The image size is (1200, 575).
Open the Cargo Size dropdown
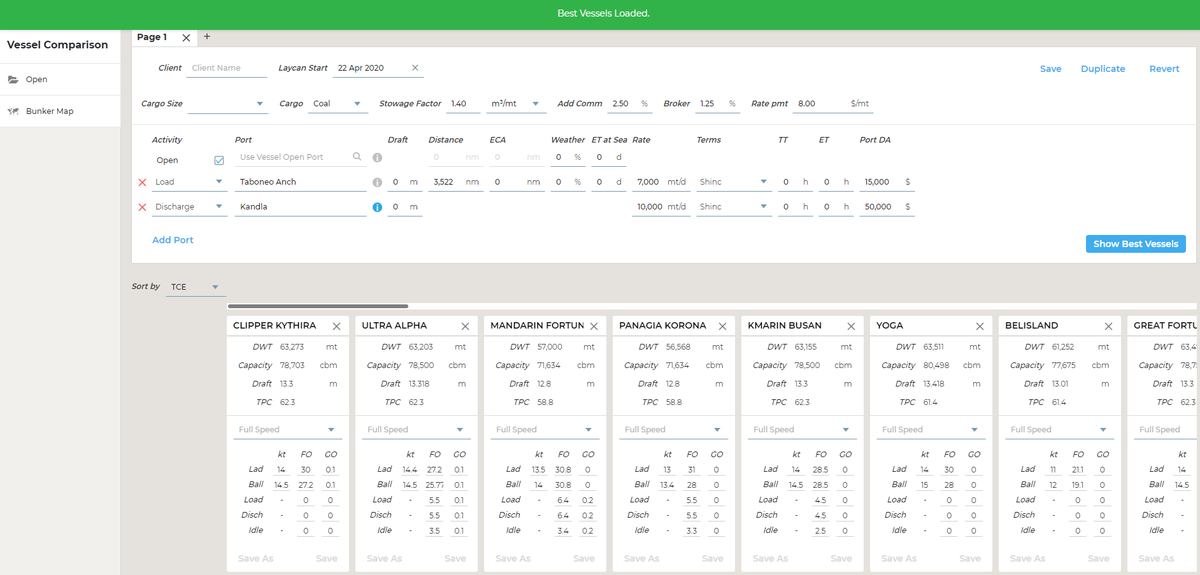pos(226,103)
